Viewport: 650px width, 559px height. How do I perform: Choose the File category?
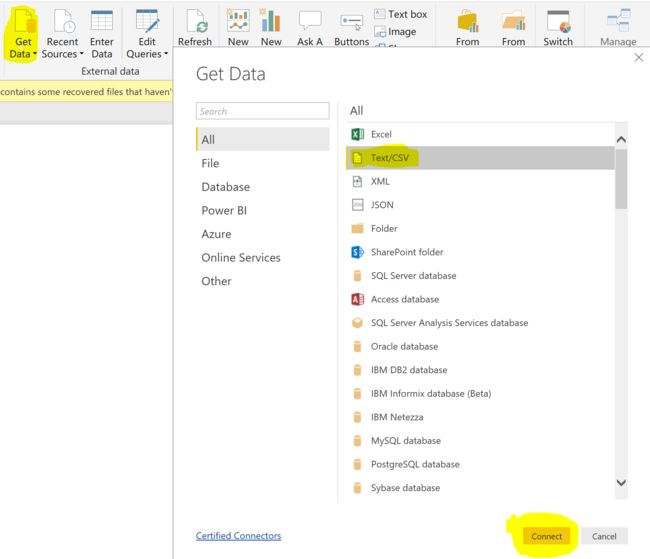point(263,163)
